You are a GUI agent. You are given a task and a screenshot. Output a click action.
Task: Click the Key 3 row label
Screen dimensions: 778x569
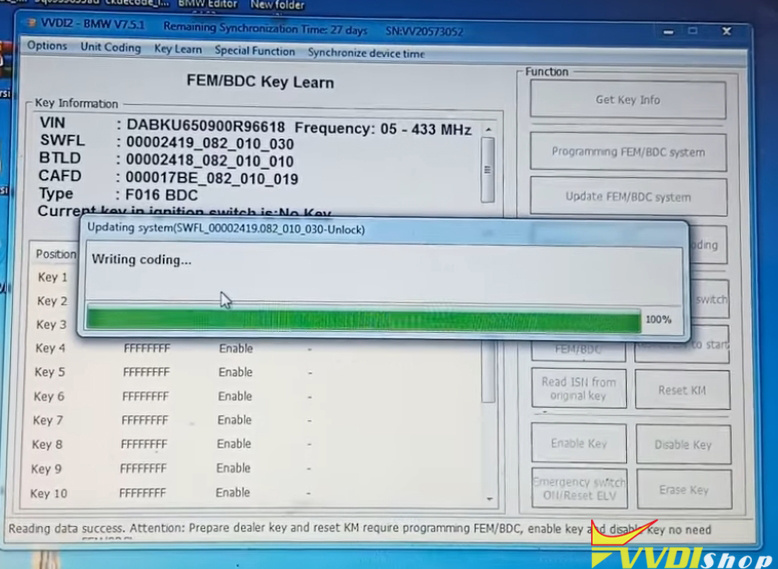tap(51, 324)
